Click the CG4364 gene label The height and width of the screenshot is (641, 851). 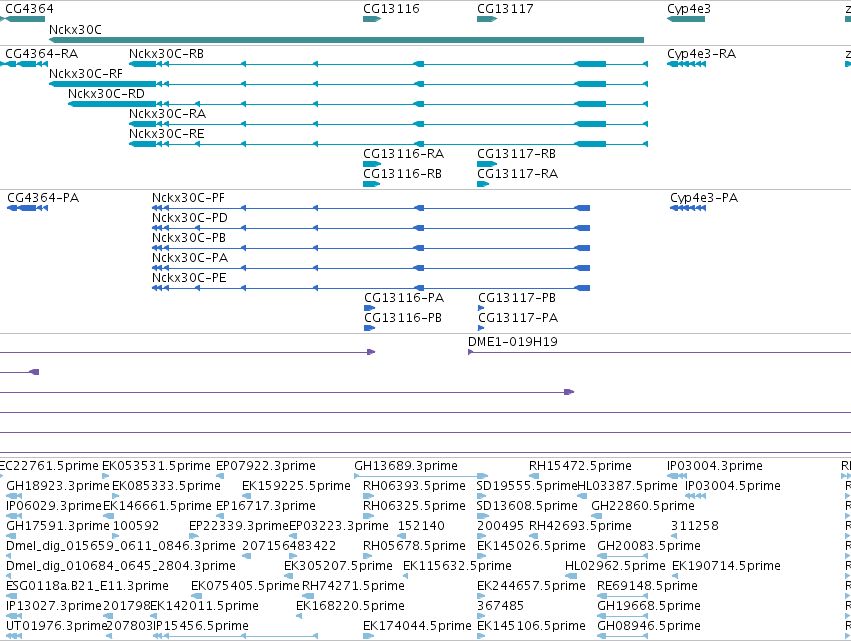pyautogui.click(x=29, y=9)
